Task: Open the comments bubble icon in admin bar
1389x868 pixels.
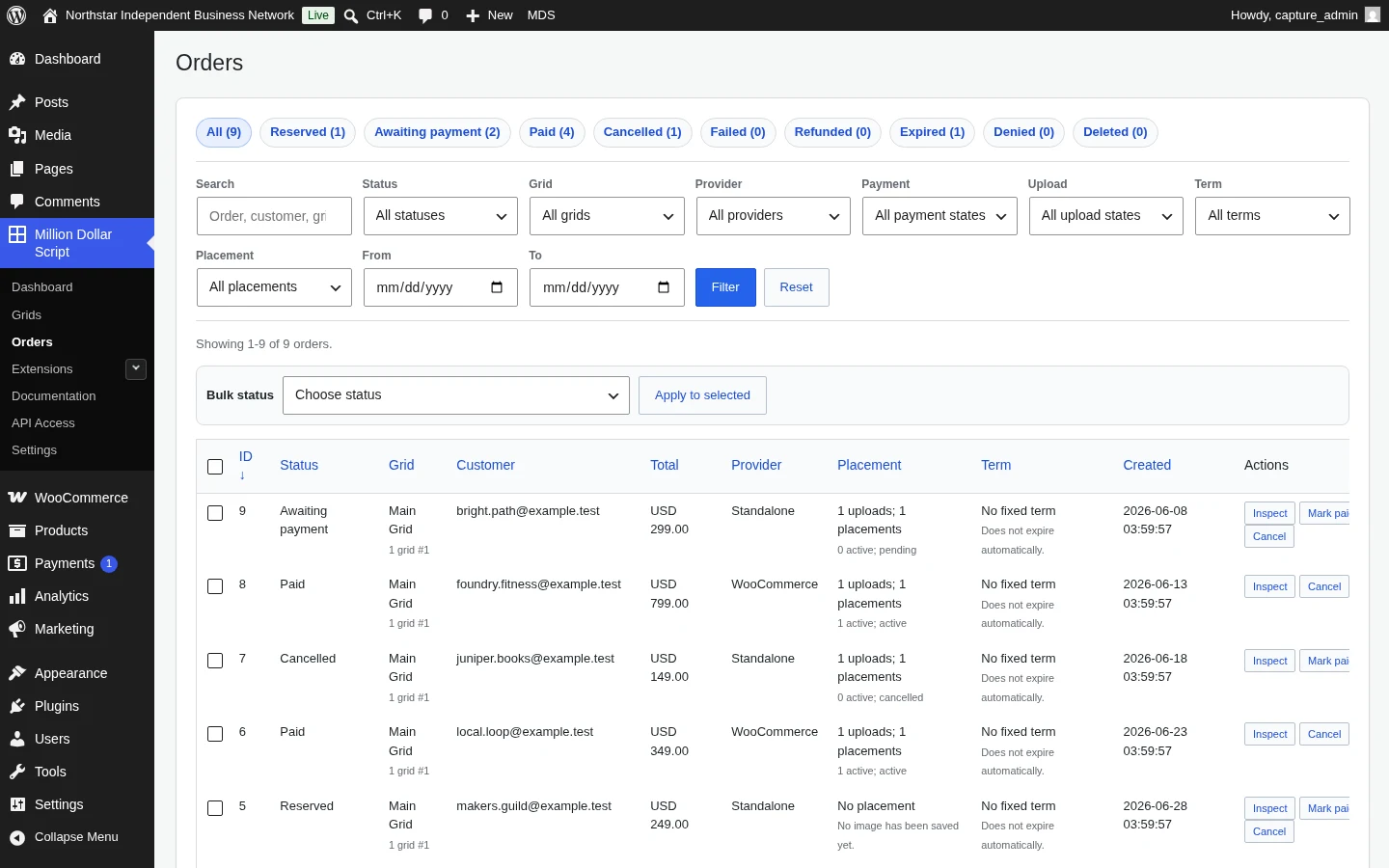Action: 425,15
